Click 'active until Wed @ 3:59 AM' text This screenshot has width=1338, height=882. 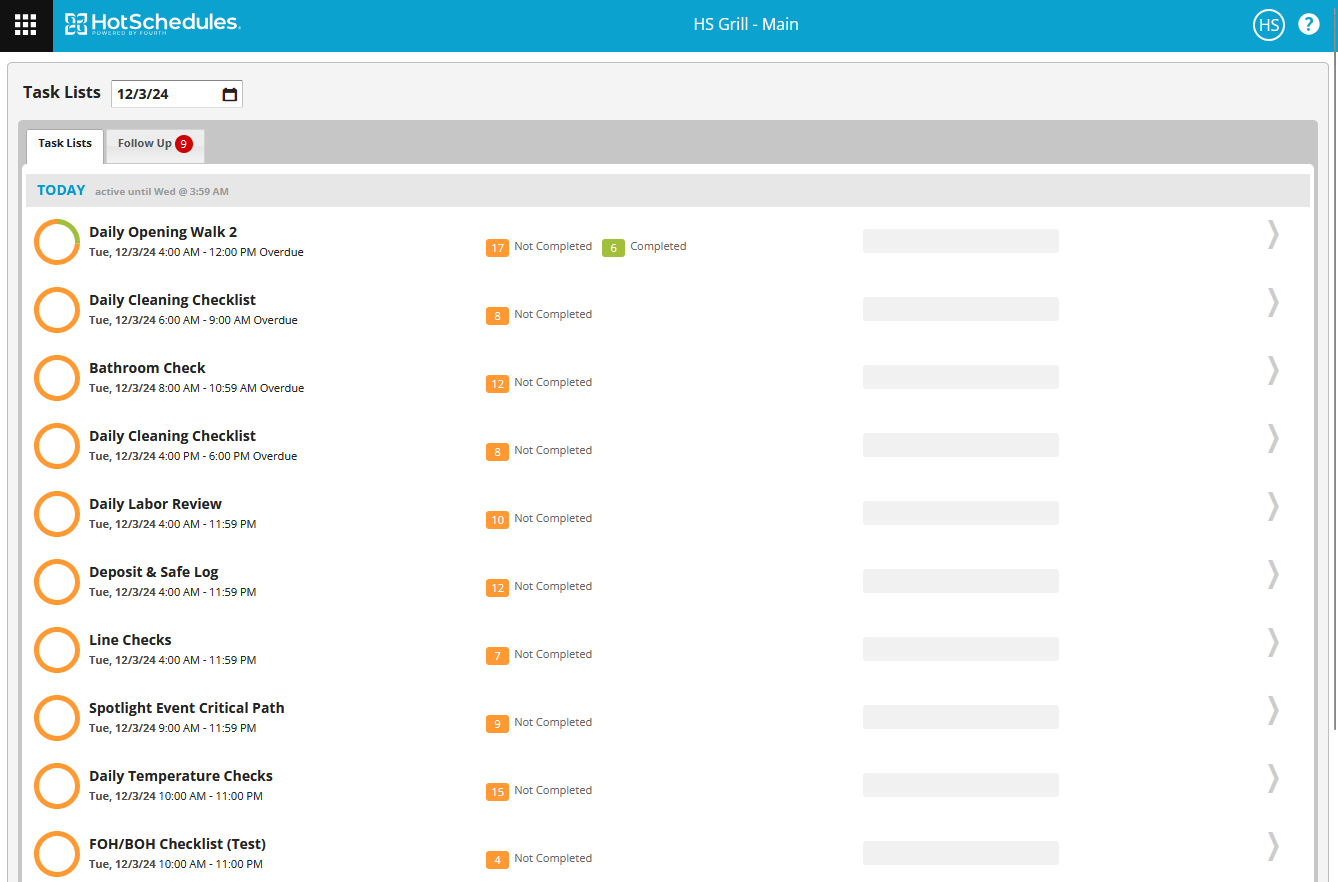[x=162, y=191]
